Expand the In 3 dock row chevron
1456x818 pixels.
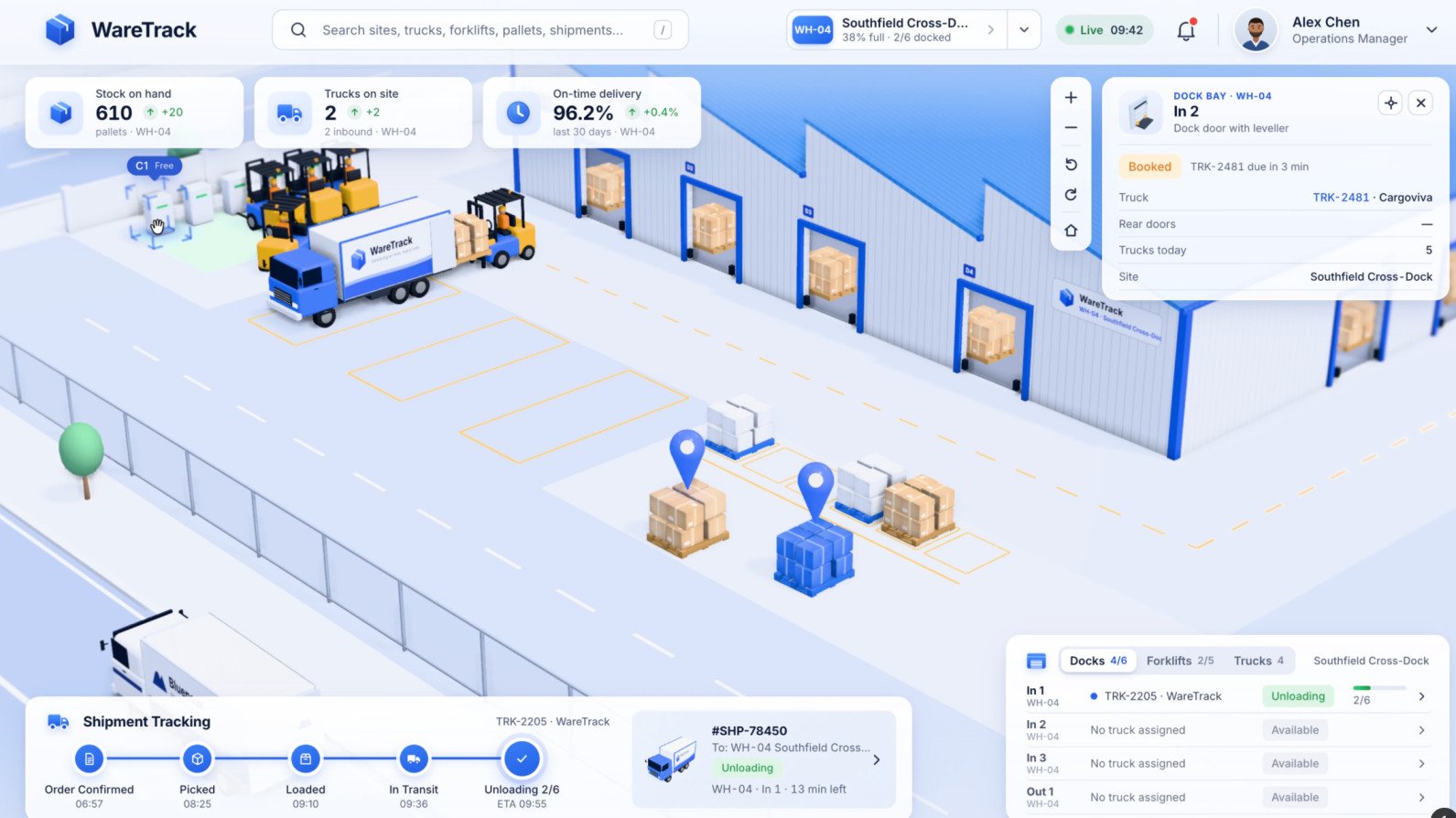(x=1421, y=763)
